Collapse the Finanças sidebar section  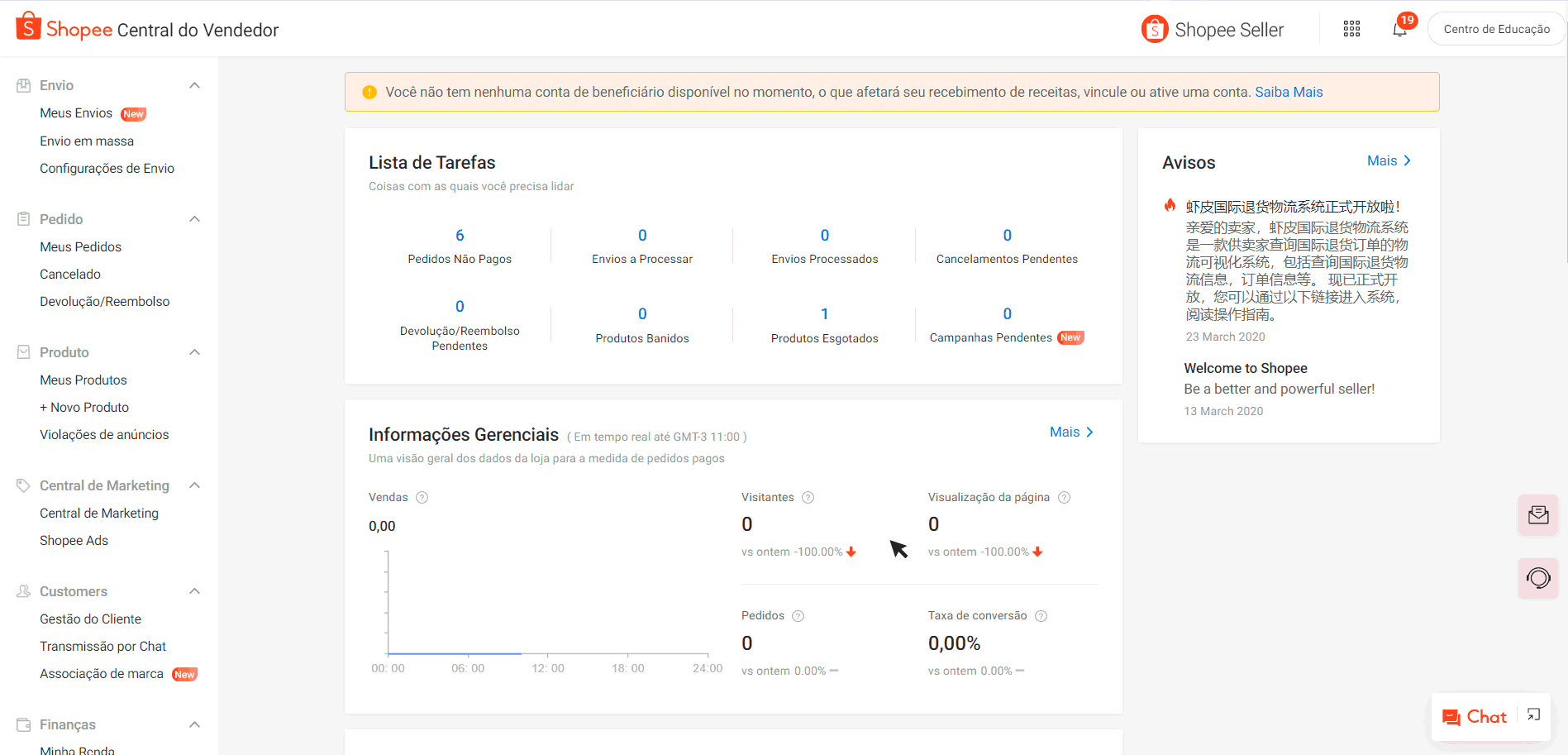[194, 724]
